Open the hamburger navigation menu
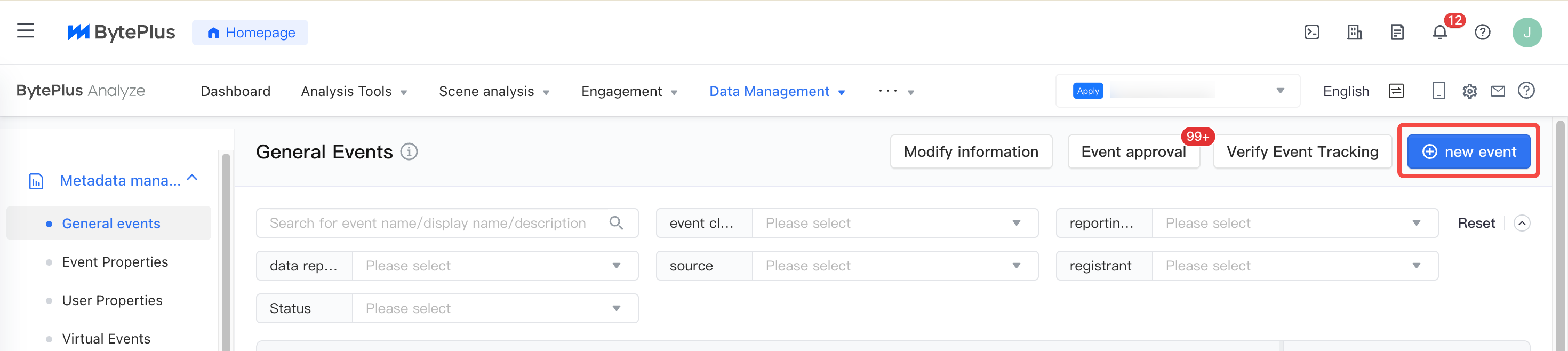Image resolution: width=1568 pixels, height=351 pixels. tap(26, 31)
